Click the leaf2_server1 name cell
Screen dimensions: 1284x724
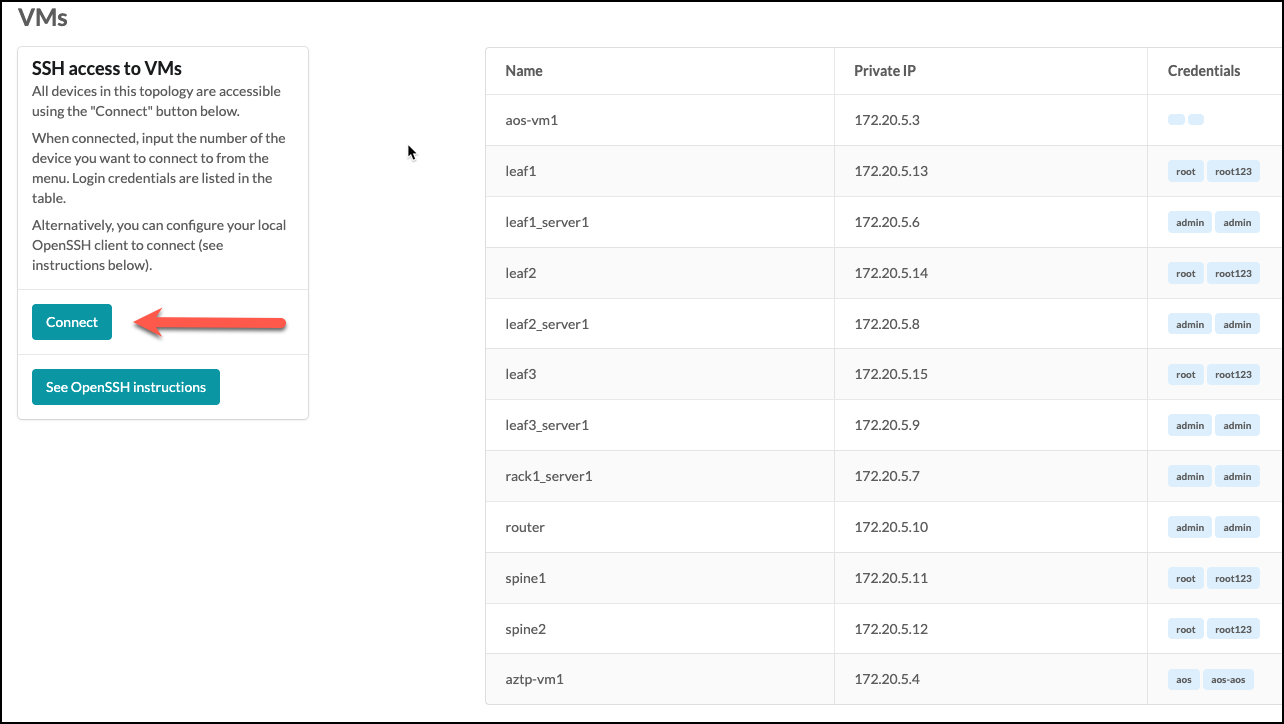coord(547,323)
